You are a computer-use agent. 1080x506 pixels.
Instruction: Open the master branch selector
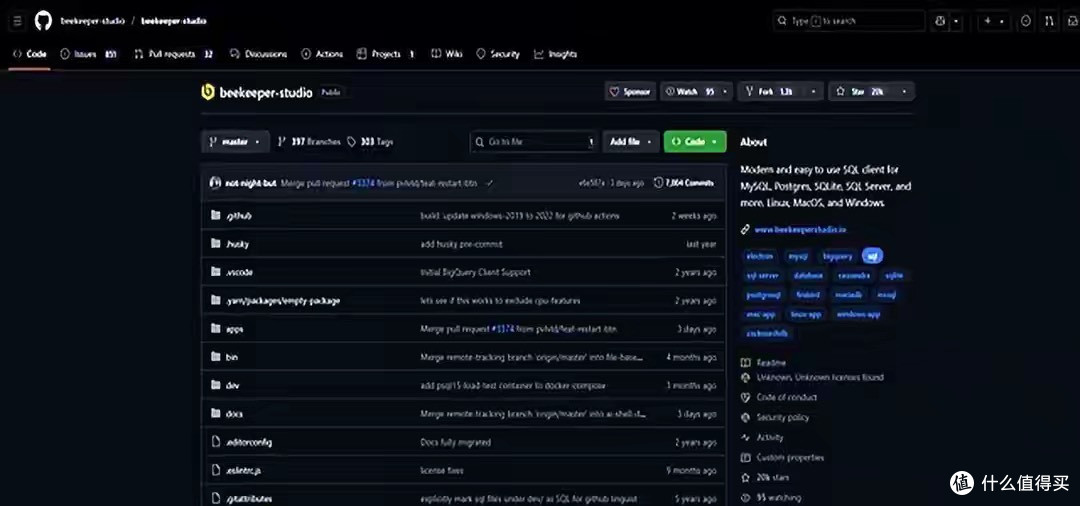pyautogui.click(x=235, y=142)
